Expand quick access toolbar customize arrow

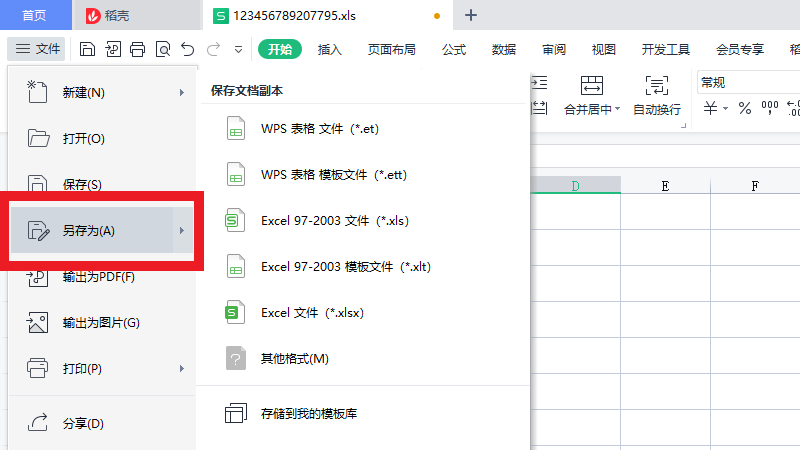[238, 49]
